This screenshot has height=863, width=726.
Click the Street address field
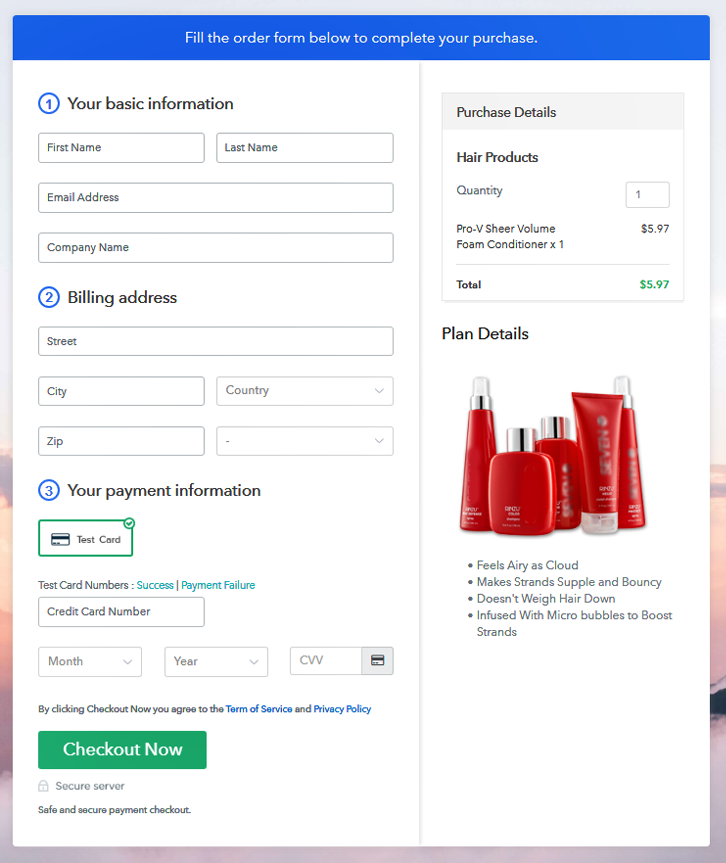point(215,342)
